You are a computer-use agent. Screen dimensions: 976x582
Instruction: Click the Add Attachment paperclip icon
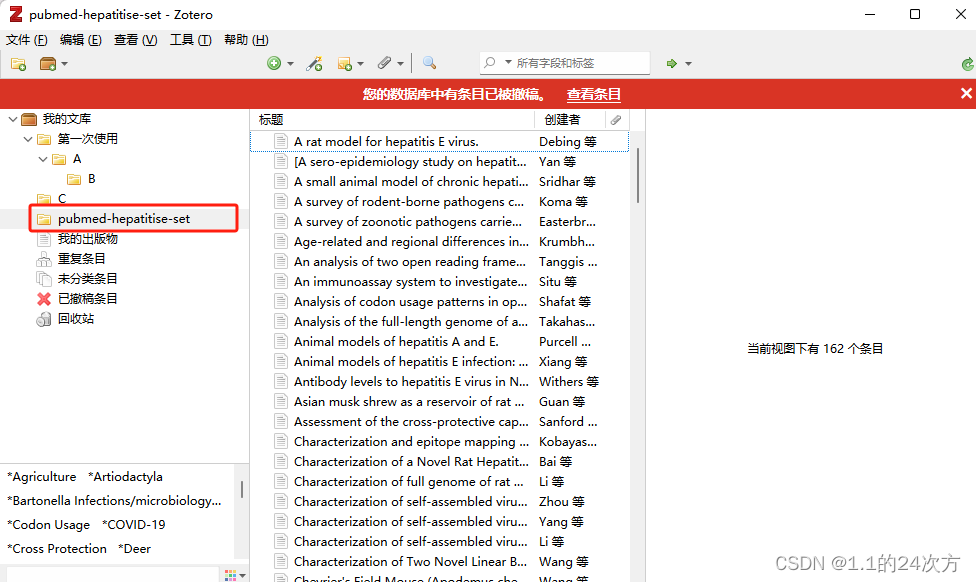[x=384, y=63]
